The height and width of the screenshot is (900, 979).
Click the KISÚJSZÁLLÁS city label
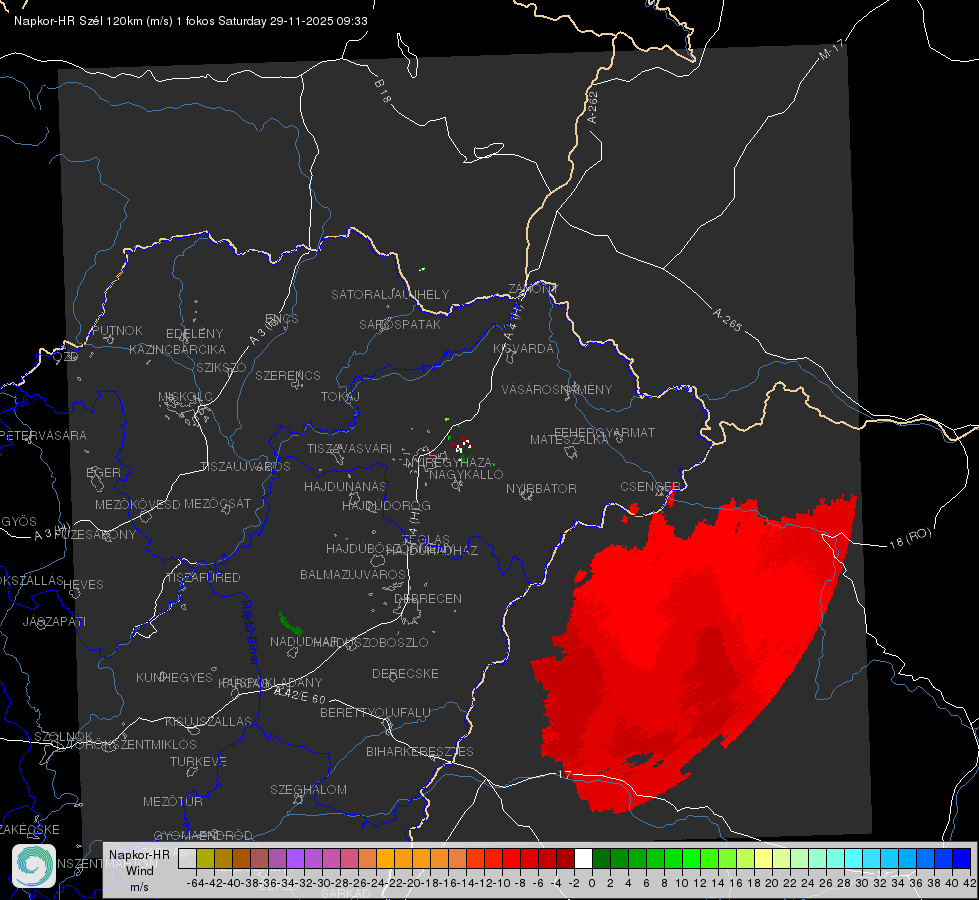[x=209, y=722]
